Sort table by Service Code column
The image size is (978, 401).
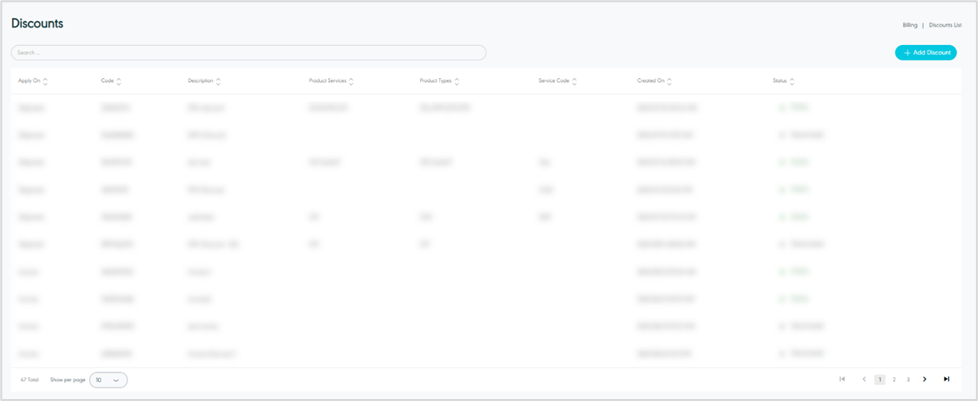pos(575,81)
